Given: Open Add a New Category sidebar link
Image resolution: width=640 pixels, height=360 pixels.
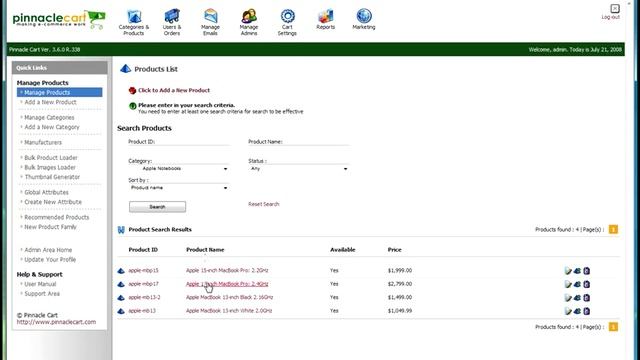Looking at the screenshot, I should [x=52, y=127].
